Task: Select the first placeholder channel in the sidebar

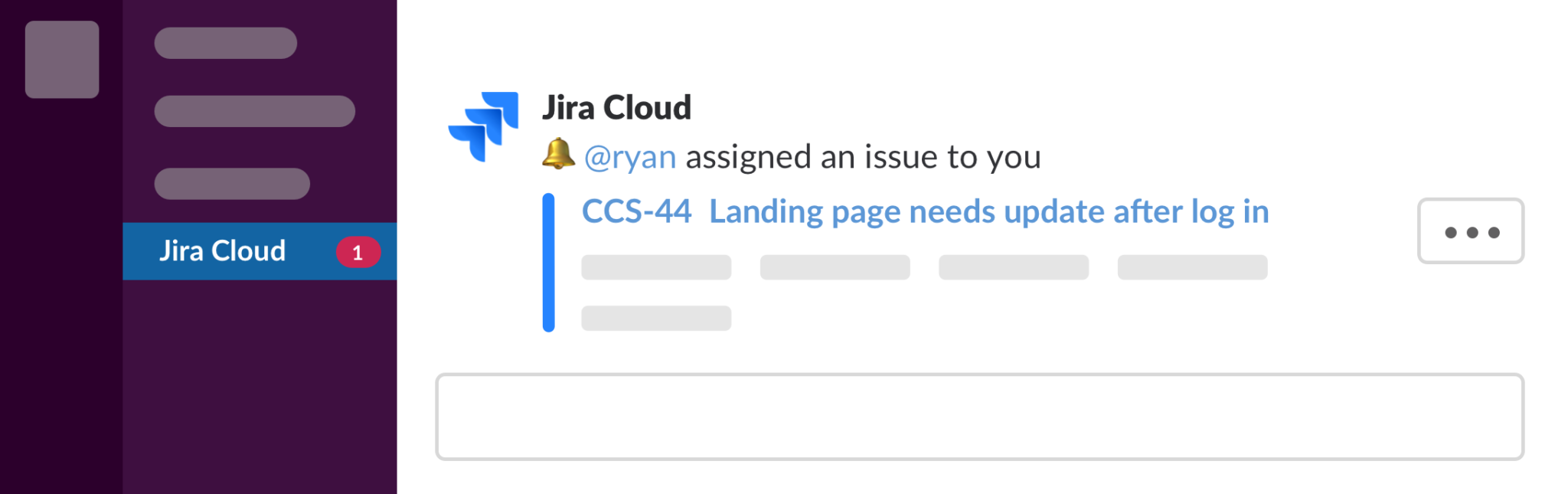Action: click(224, 43)
